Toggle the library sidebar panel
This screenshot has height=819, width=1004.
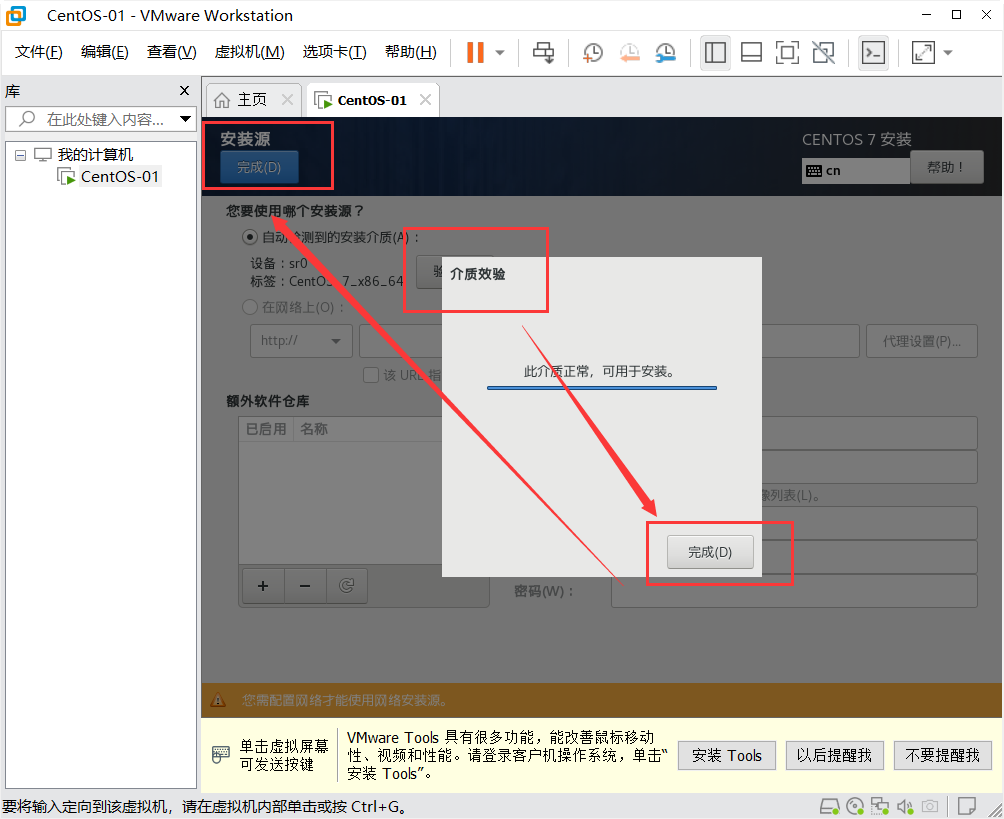coord(715,52)
